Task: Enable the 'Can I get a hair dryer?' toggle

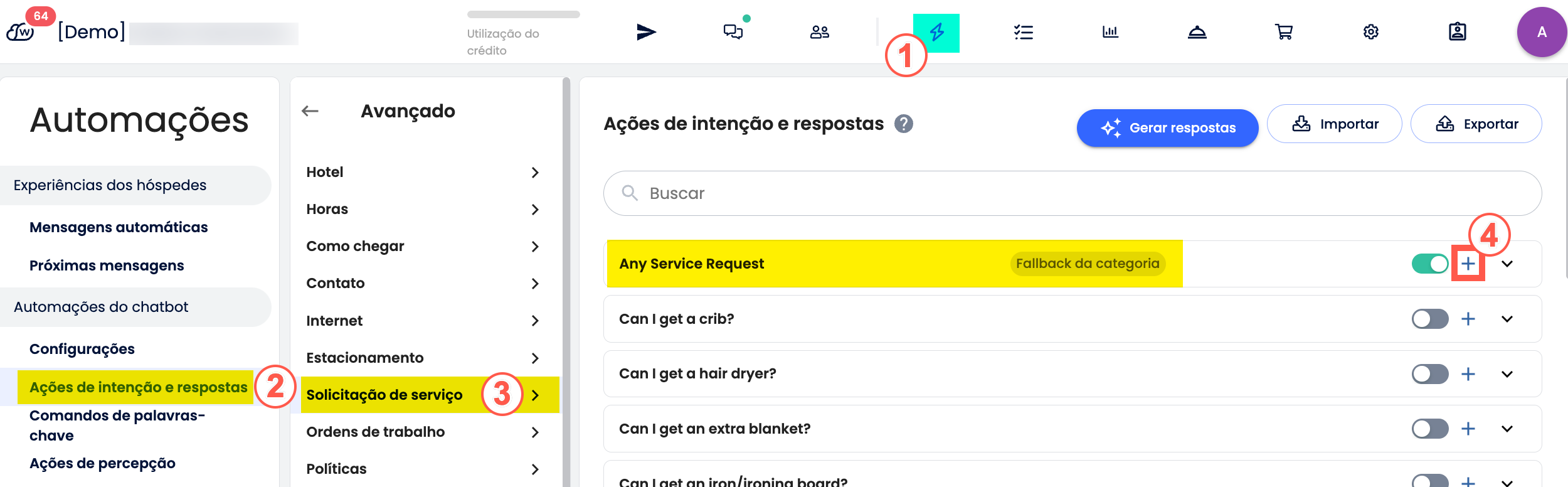Action: (x=1429, y=374)
